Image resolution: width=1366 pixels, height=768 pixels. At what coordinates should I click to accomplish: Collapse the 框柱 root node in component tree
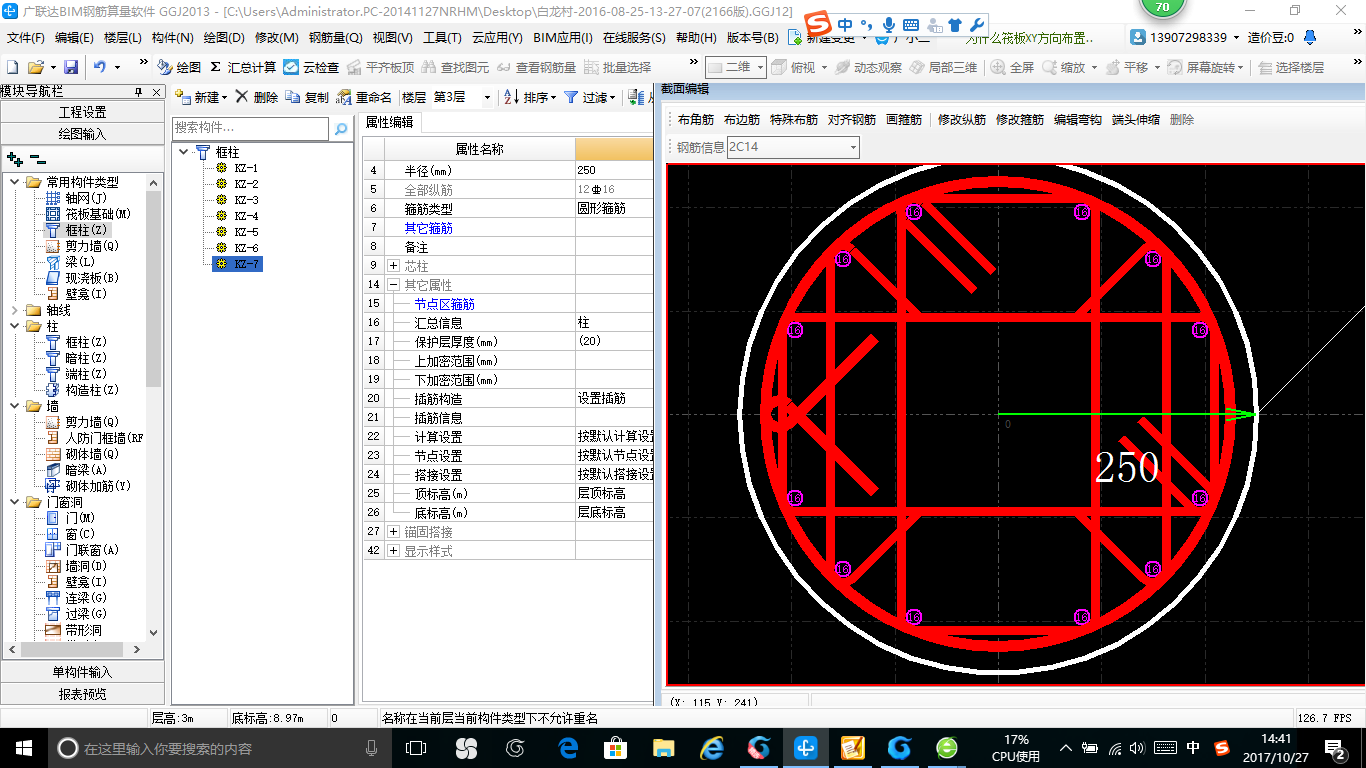click(184, 152)
